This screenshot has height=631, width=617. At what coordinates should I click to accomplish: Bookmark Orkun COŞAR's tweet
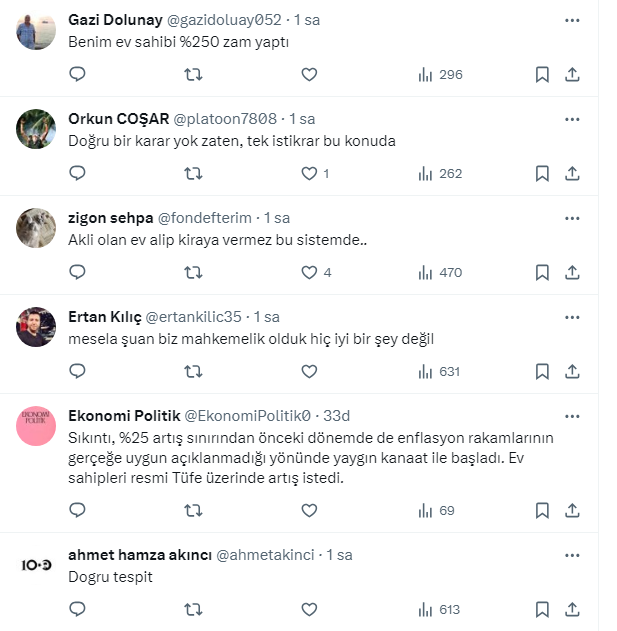click(542, 173)
